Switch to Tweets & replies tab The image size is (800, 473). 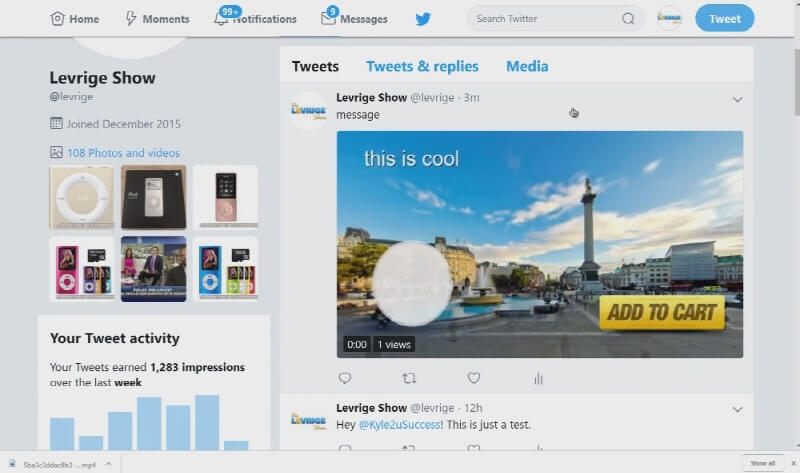pyautogui.click(x=422, y=66)
